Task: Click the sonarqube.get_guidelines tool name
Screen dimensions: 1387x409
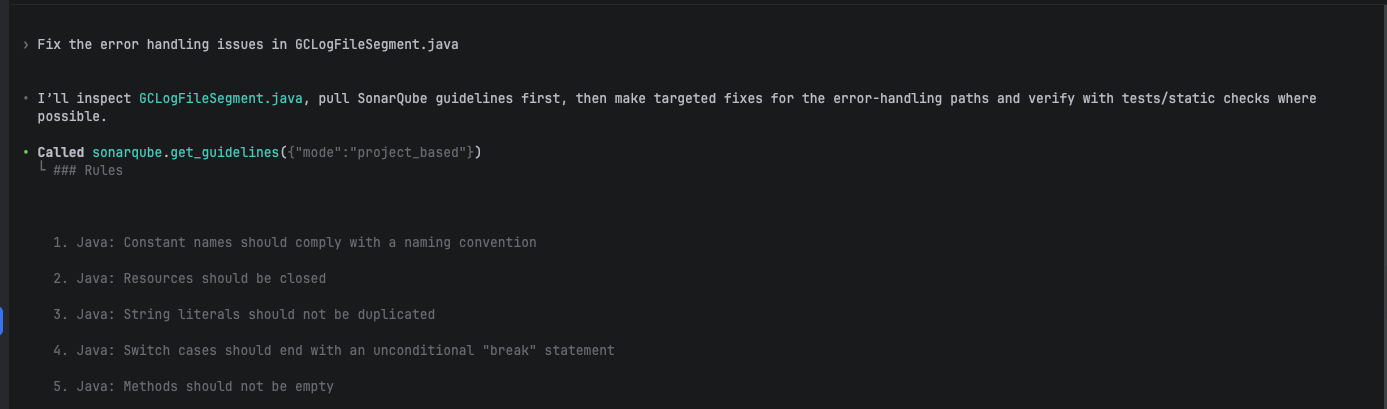Action: click(186, 152)
